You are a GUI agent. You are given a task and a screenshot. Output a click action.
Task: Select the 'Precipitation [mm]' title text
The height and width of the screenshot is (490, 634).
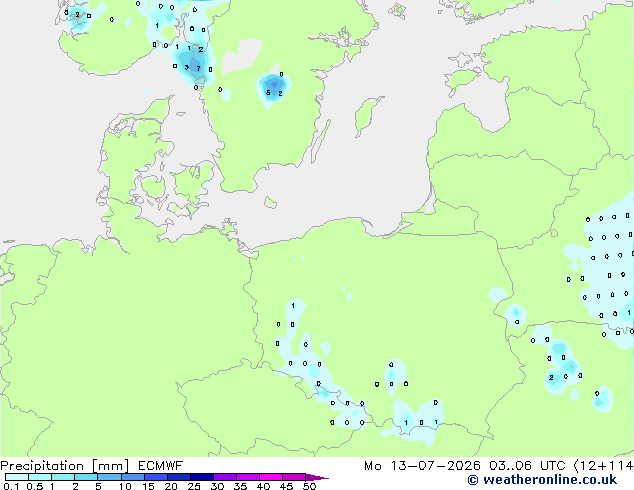click(x=65, y=466)
